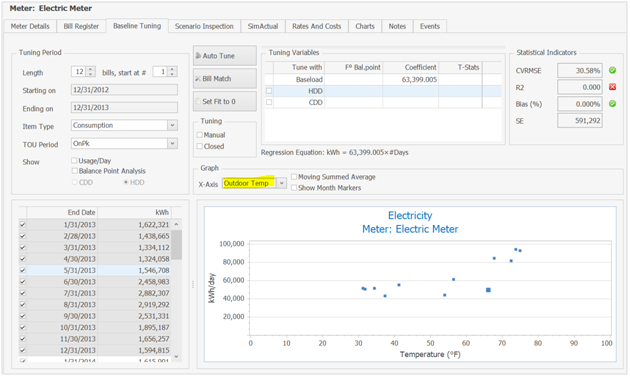Go to the Charts tab
Screen dimensions: 630x376
(365, 26)
